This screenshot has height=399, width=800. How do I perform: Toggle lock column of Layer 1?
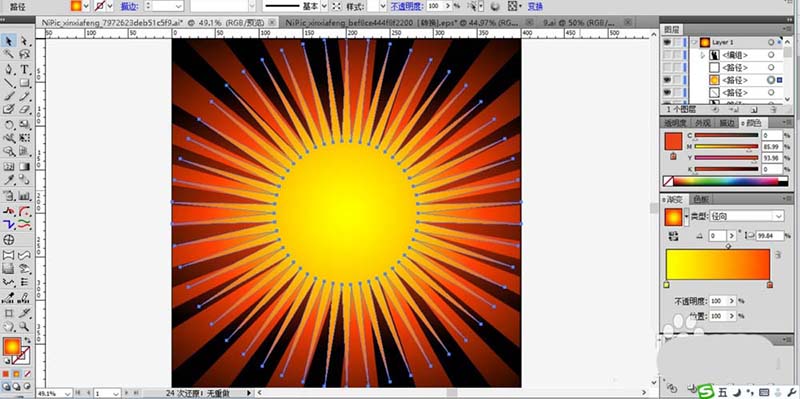(677, 42)
